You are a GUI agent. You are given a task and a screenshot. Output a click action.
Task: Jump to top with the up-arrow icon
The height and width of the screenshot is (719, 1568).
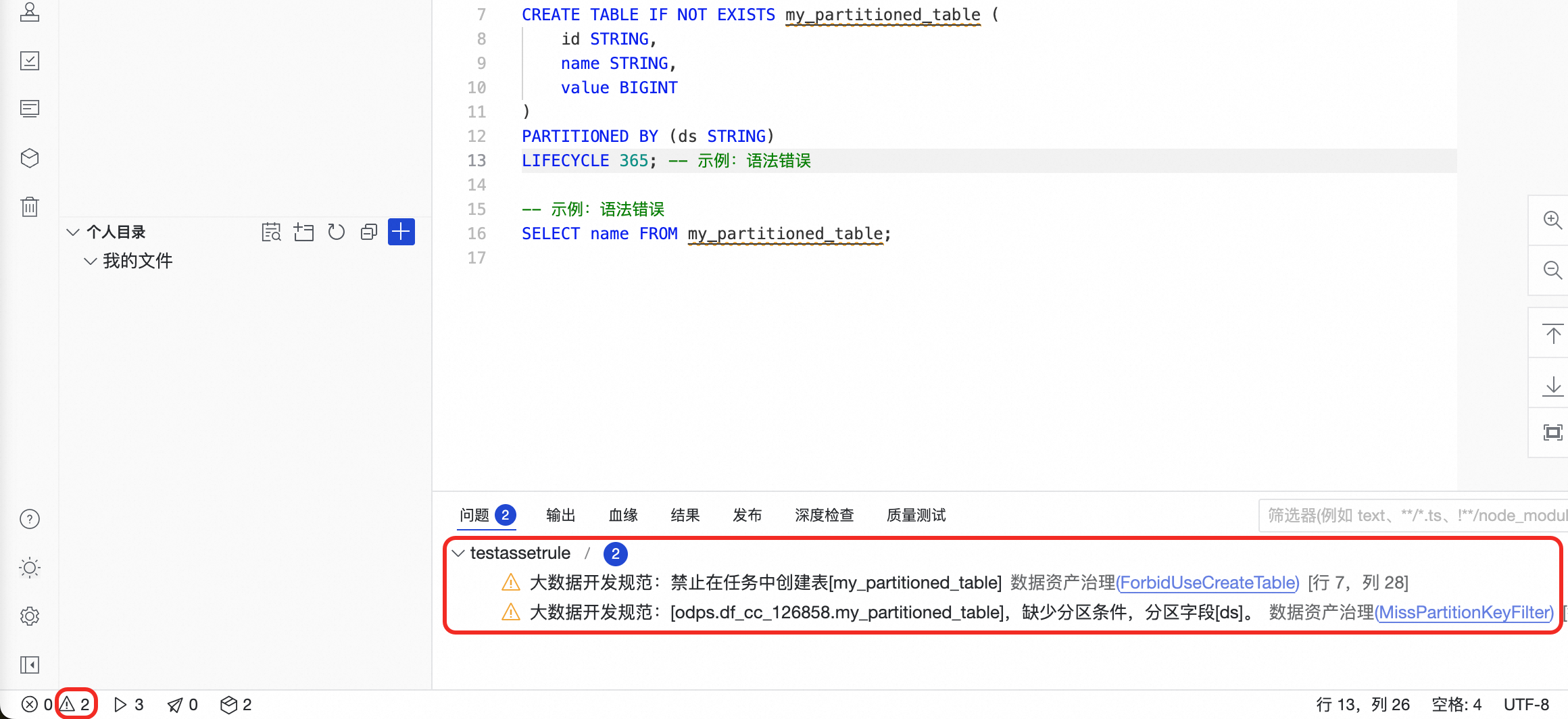1553,334
